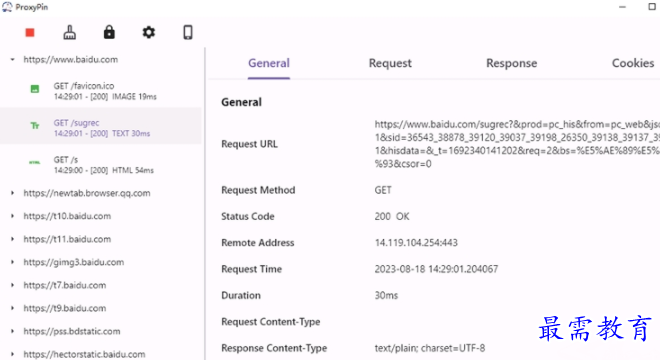Click the green image icon beside favicon.ico
The width and height of the screenshot is (660, 360).
[35, 89]
